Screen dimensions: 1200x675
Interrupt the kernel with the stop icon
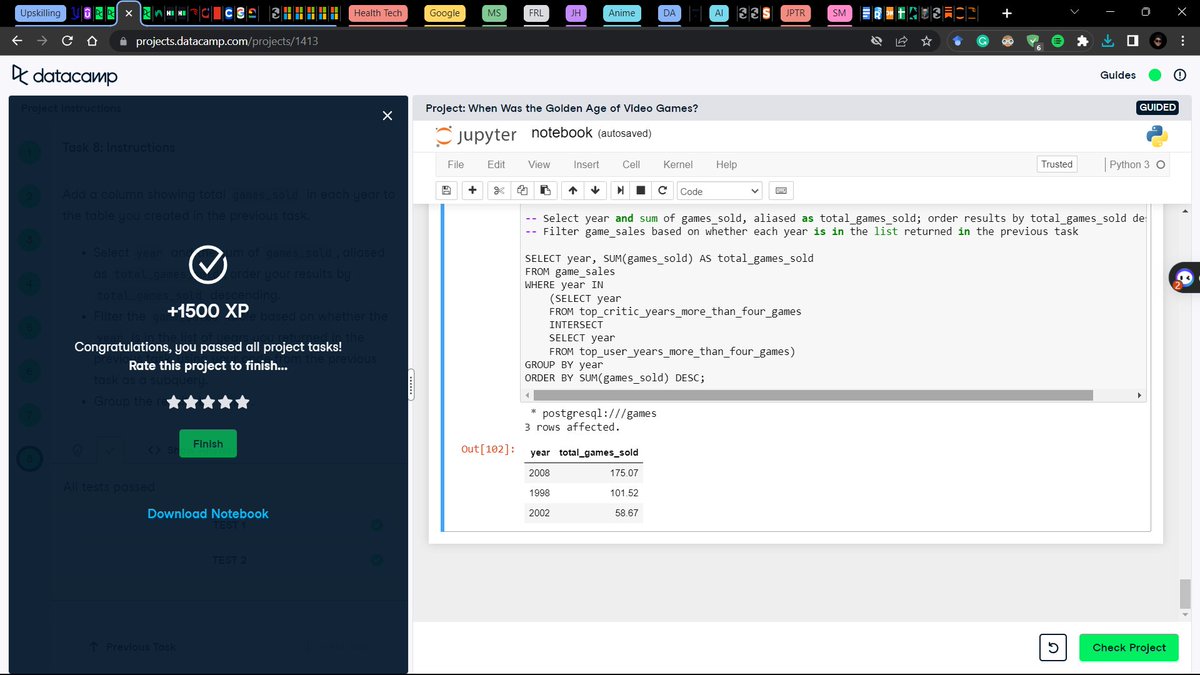coord(641,190)
